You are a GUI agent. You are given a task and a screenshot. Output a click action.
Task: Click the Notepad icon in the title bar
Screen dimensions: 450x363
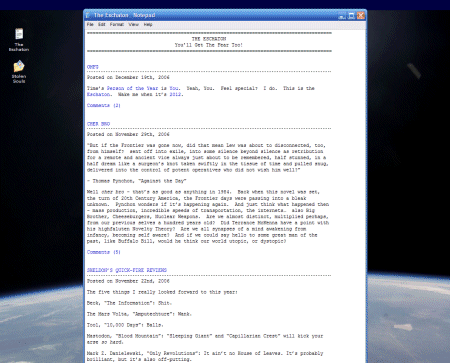coord(88,15)
